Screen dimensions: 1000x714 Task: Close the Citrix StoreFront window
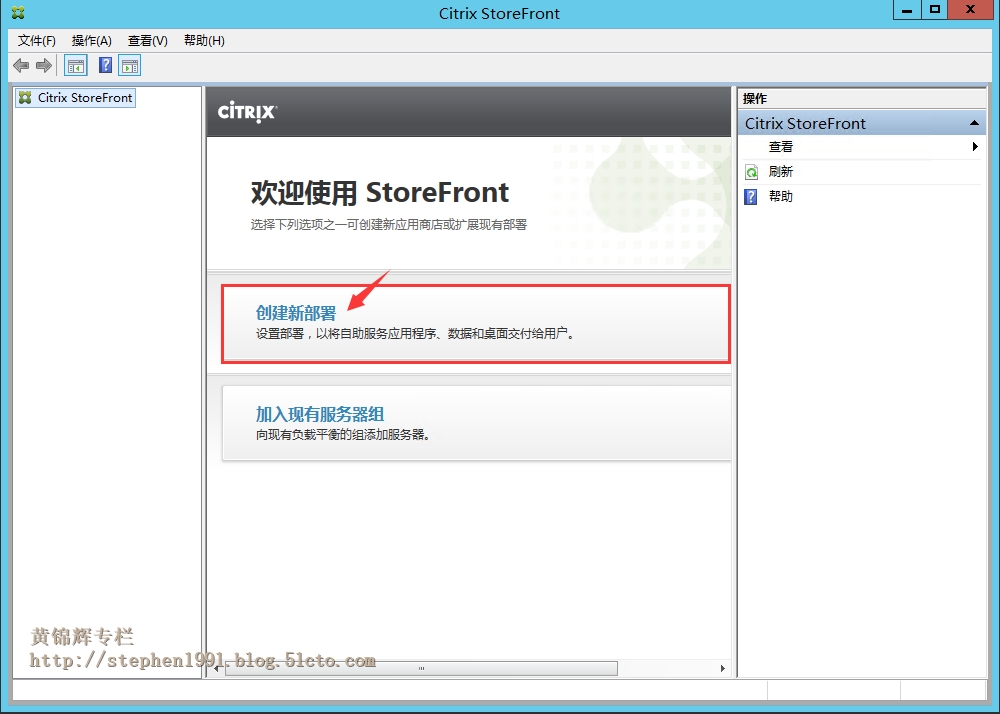click(970, 10)
